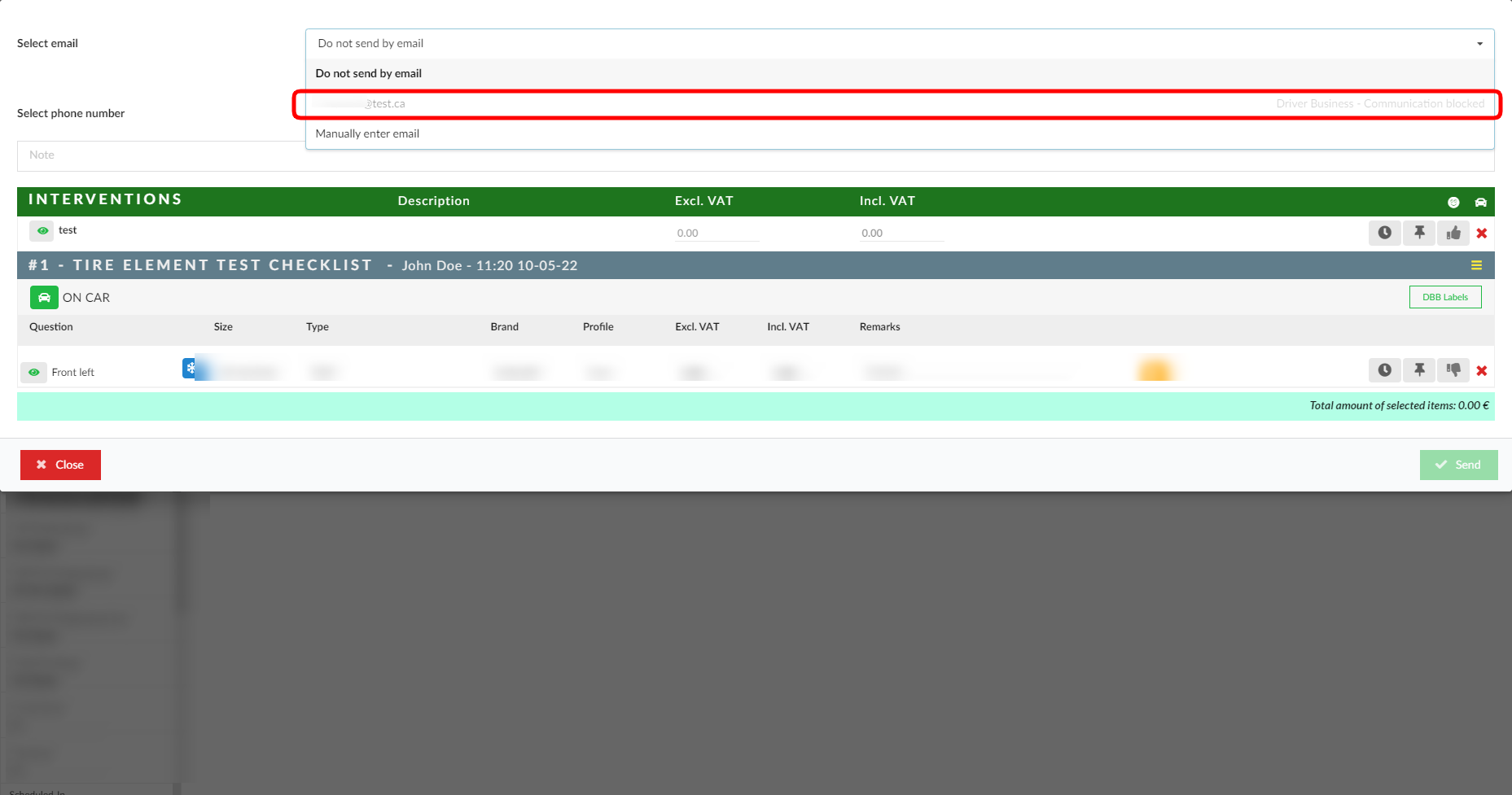Click thumbs up on test intervention
Image resolution: width=1512 pixels, height=795 pixels.
pyautogui.click(x=1453, y=233)
